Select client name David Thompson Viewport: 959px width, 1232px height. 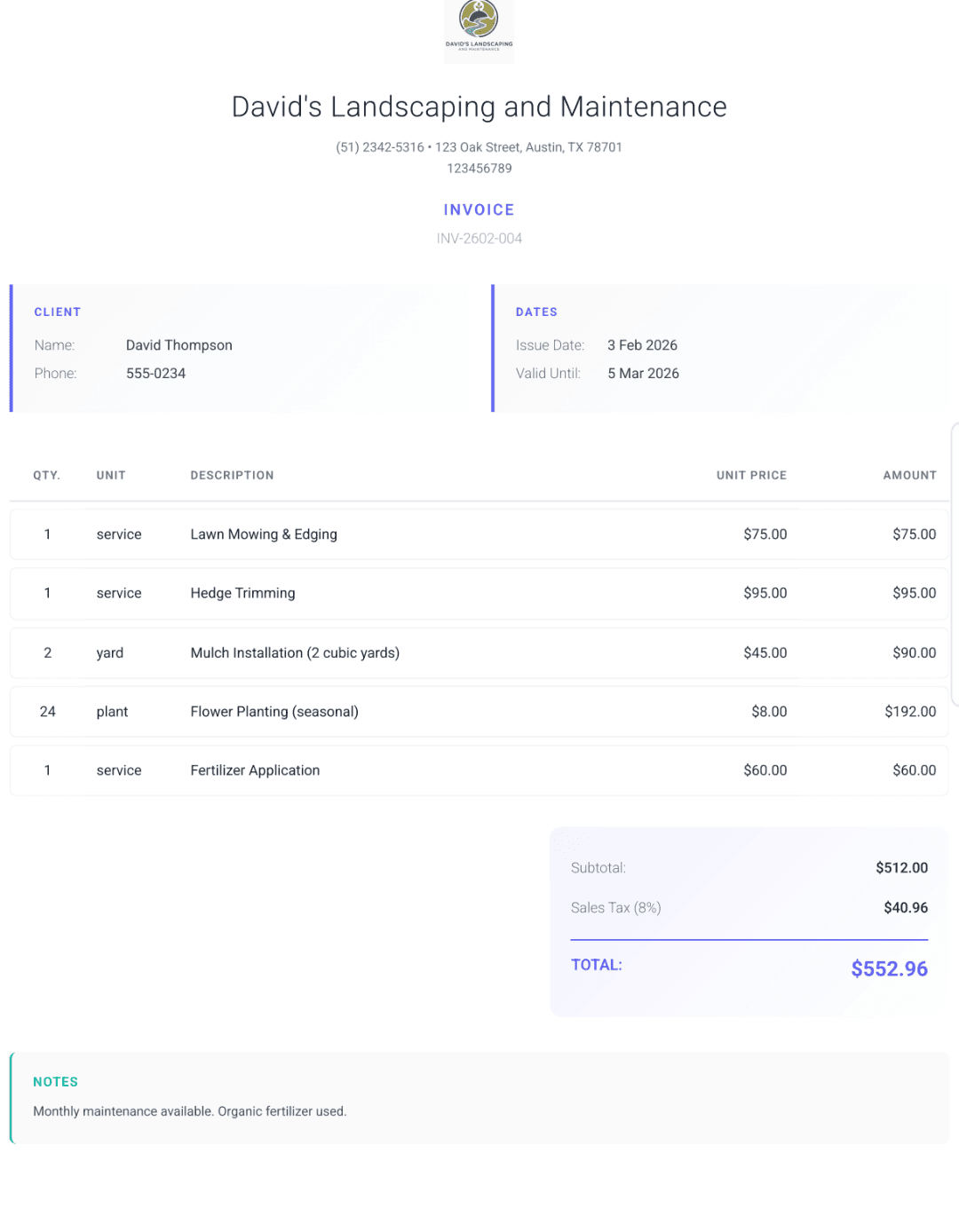pyautogui.click(x=178, y=345)
